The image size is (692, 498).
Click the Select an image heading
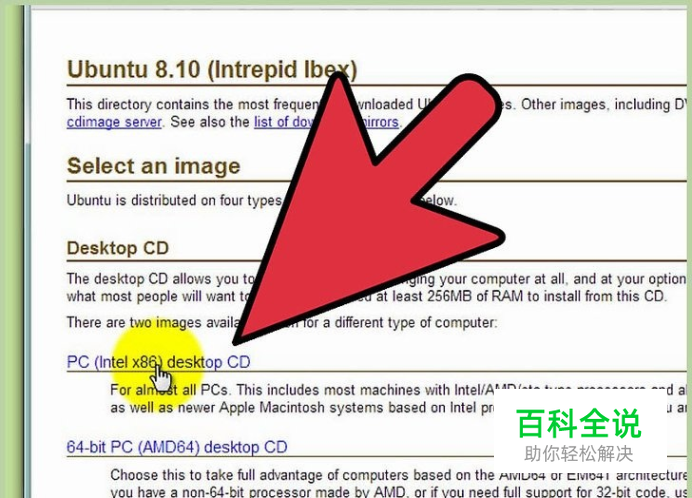coord(154,166)
